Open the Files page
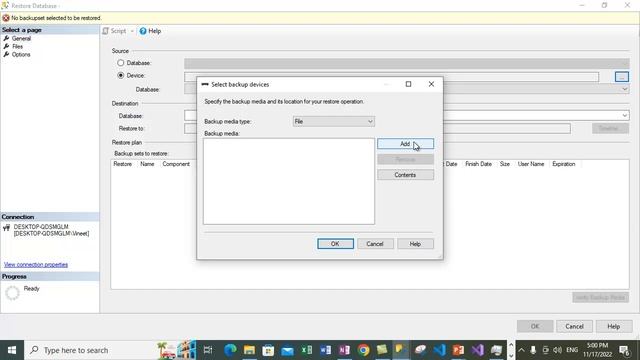Image resolution: width=640 pixels, height=360 pixels. (x=18, y=47)
